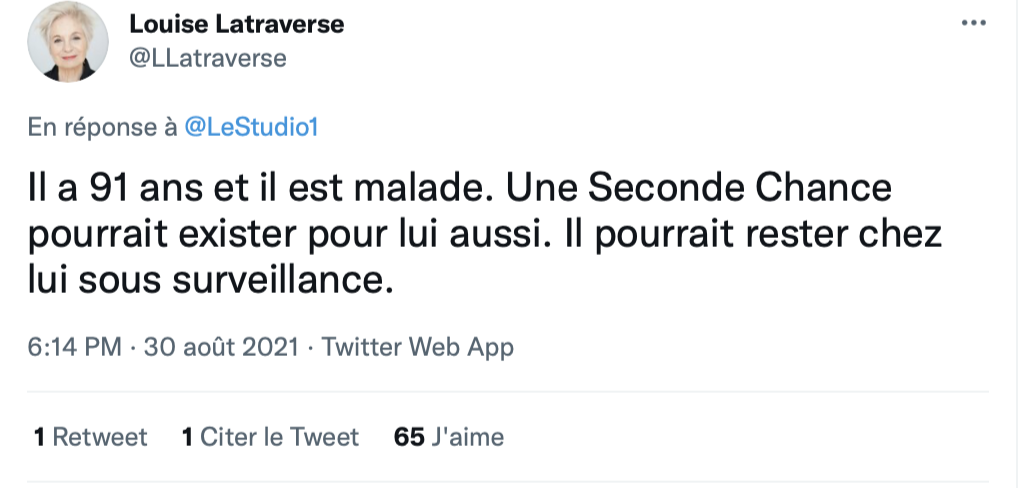View the Retweet list
This screenshot has height=488, width=1018.
pos(90,437)
